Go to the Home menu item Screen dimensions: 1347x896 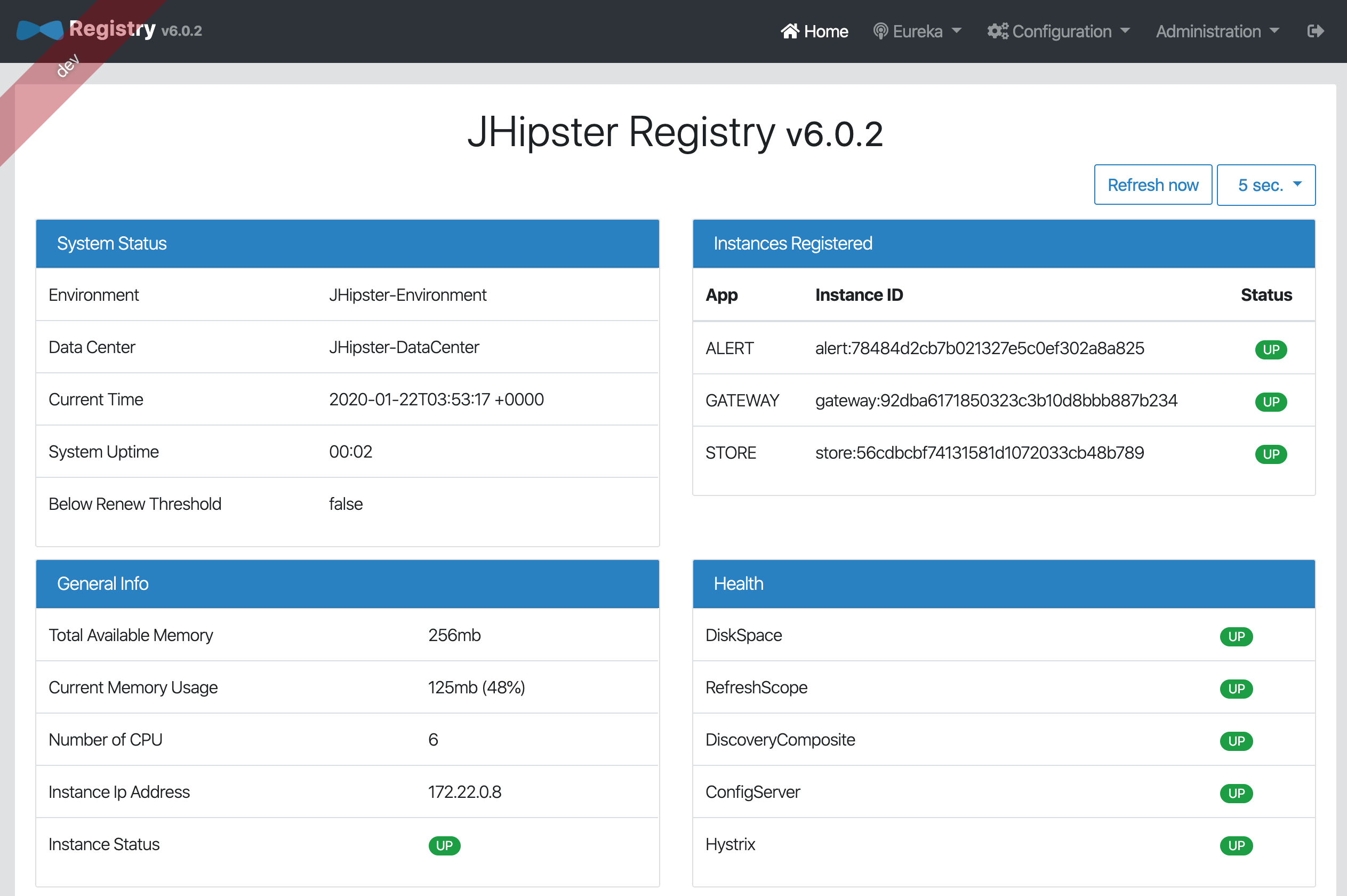tap(825, 31)
